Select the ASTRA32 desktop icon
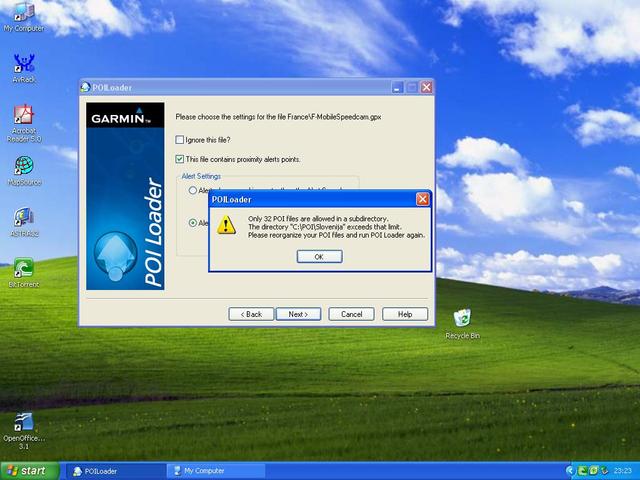 [x=24, y=222]
